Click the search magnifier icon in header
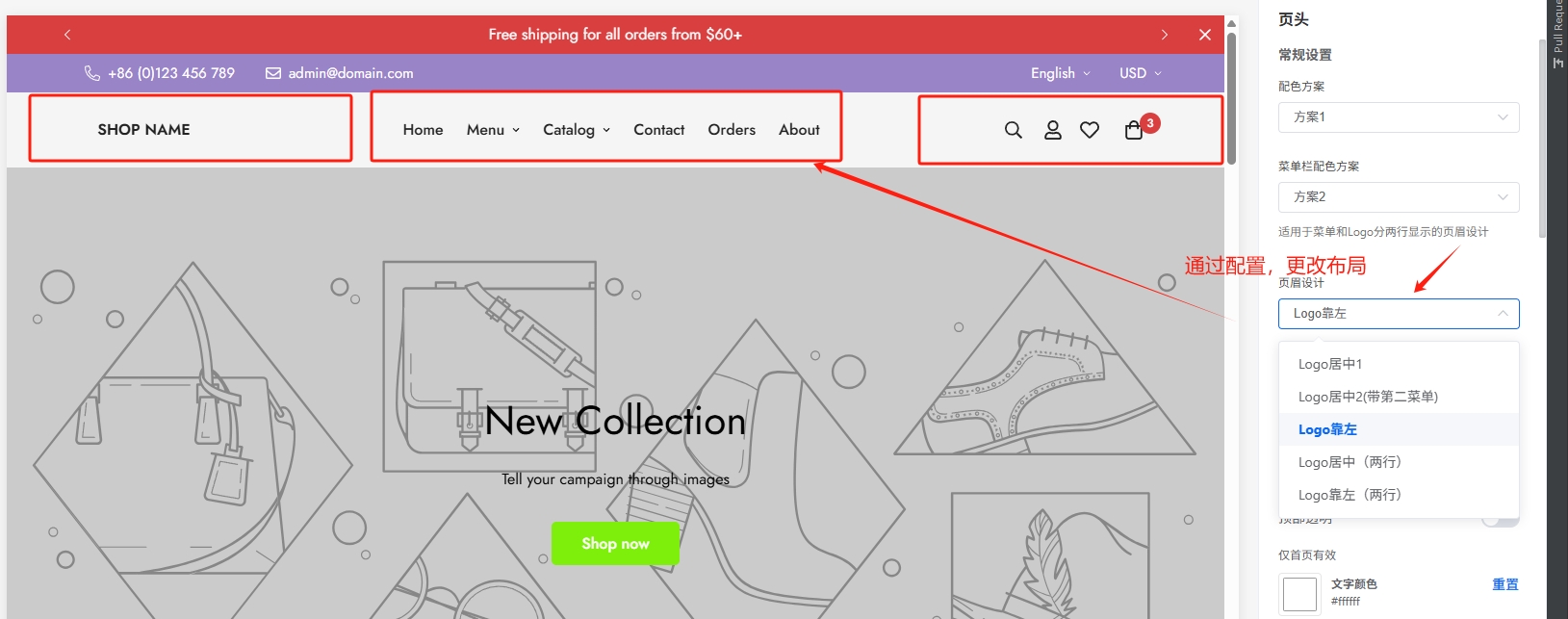 tap(1013, 130)
